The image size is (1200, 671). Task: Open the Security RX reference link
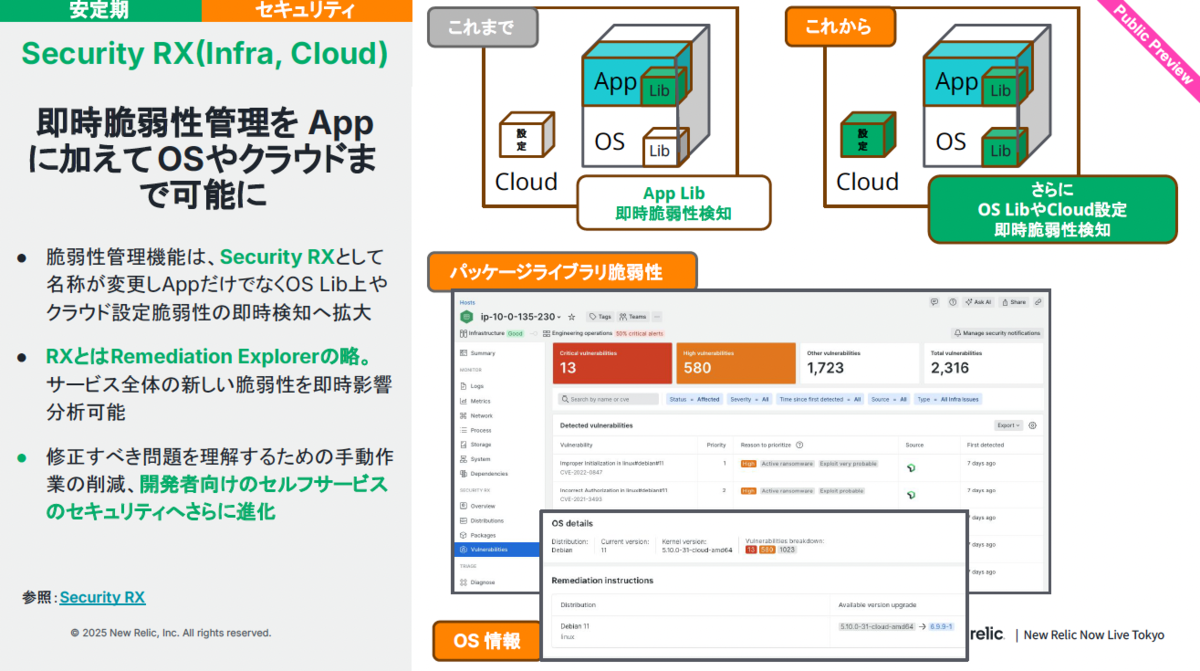[x=102, y=597]
